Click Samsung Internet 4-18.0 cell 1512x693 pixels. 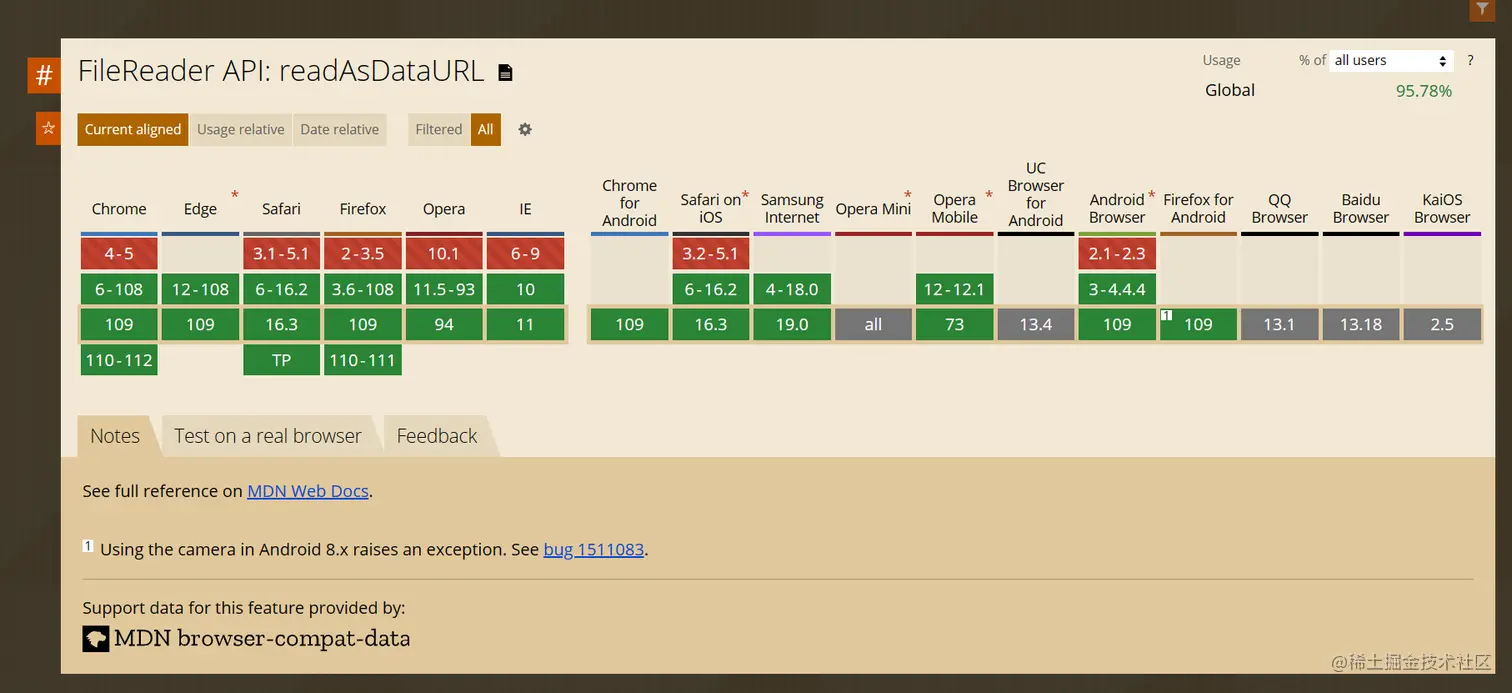point(792,289)
